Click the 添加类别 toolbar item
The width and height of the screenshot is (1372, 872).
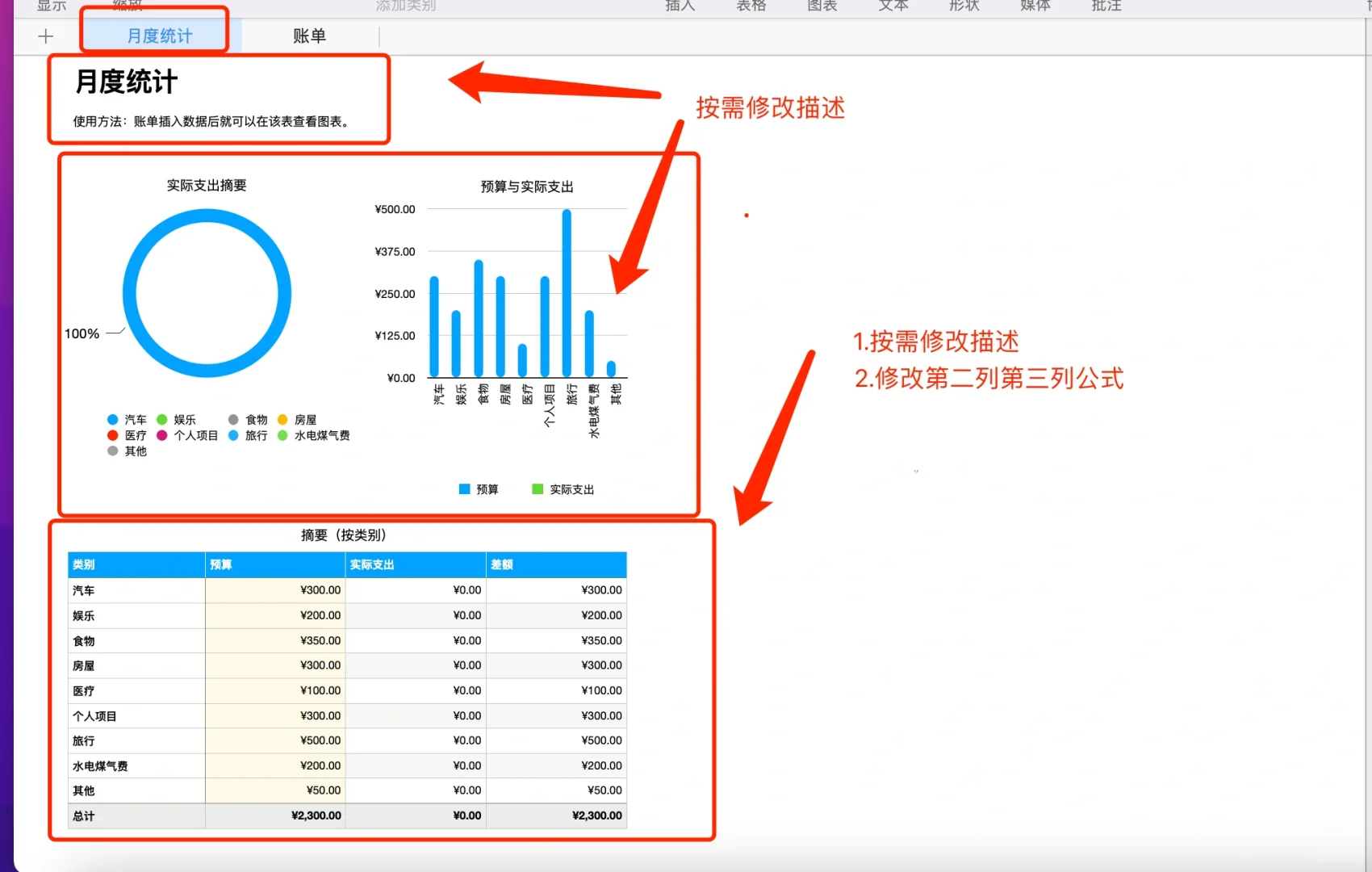[x=405, y=6]
